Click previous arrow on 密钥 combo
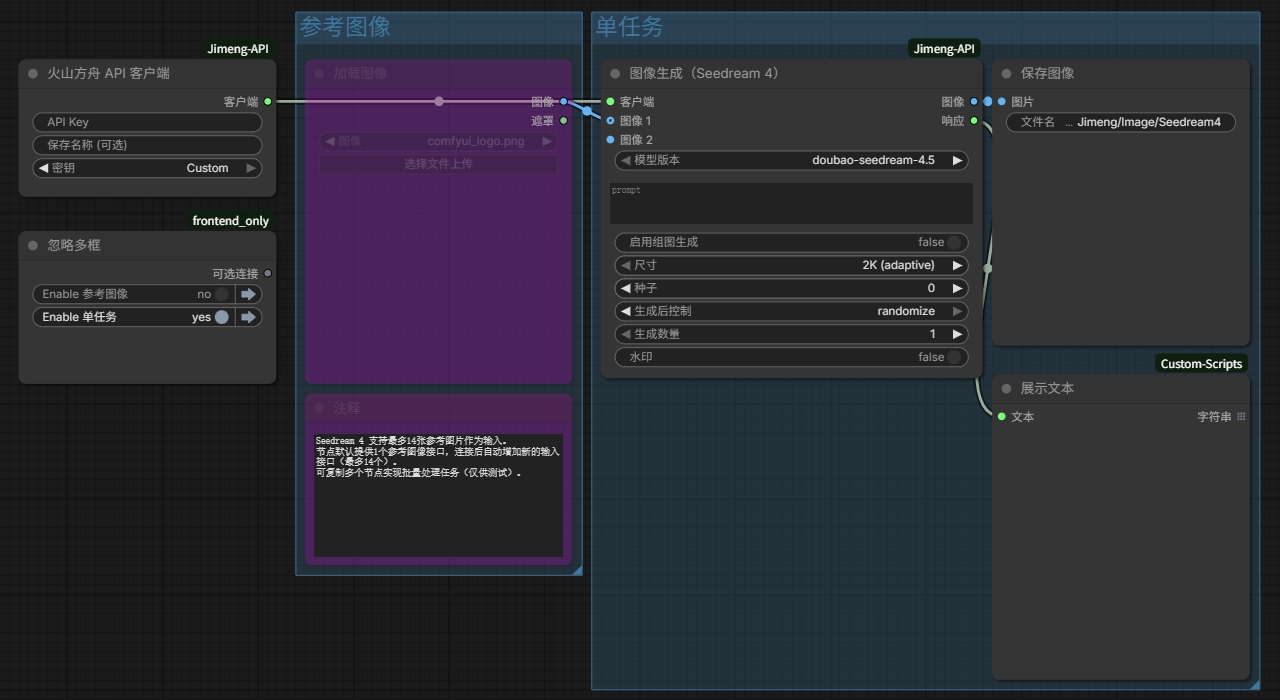This screenshot has height=700, width=1280. 43,168
